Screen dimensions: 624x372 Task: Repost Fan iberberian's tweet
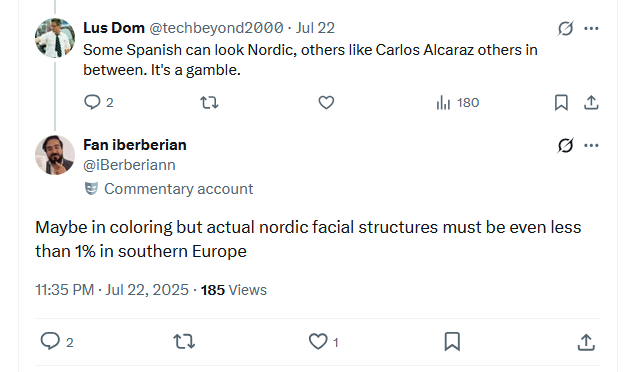pos(184,342)
